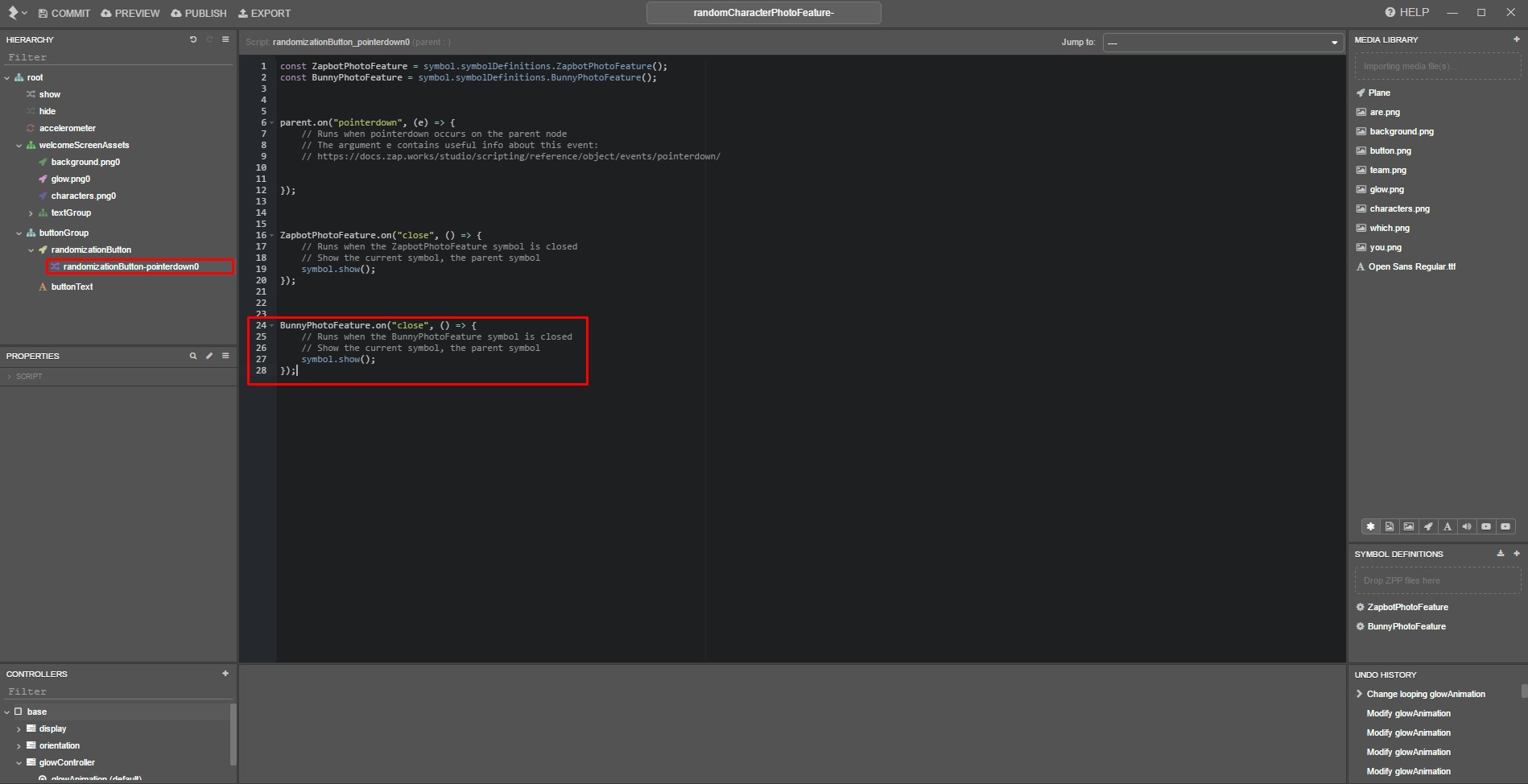The height and width of the screenshot is (784, 1528).
Task: Select glow.png0 in the hierarchy
Action: click(71, 179)
